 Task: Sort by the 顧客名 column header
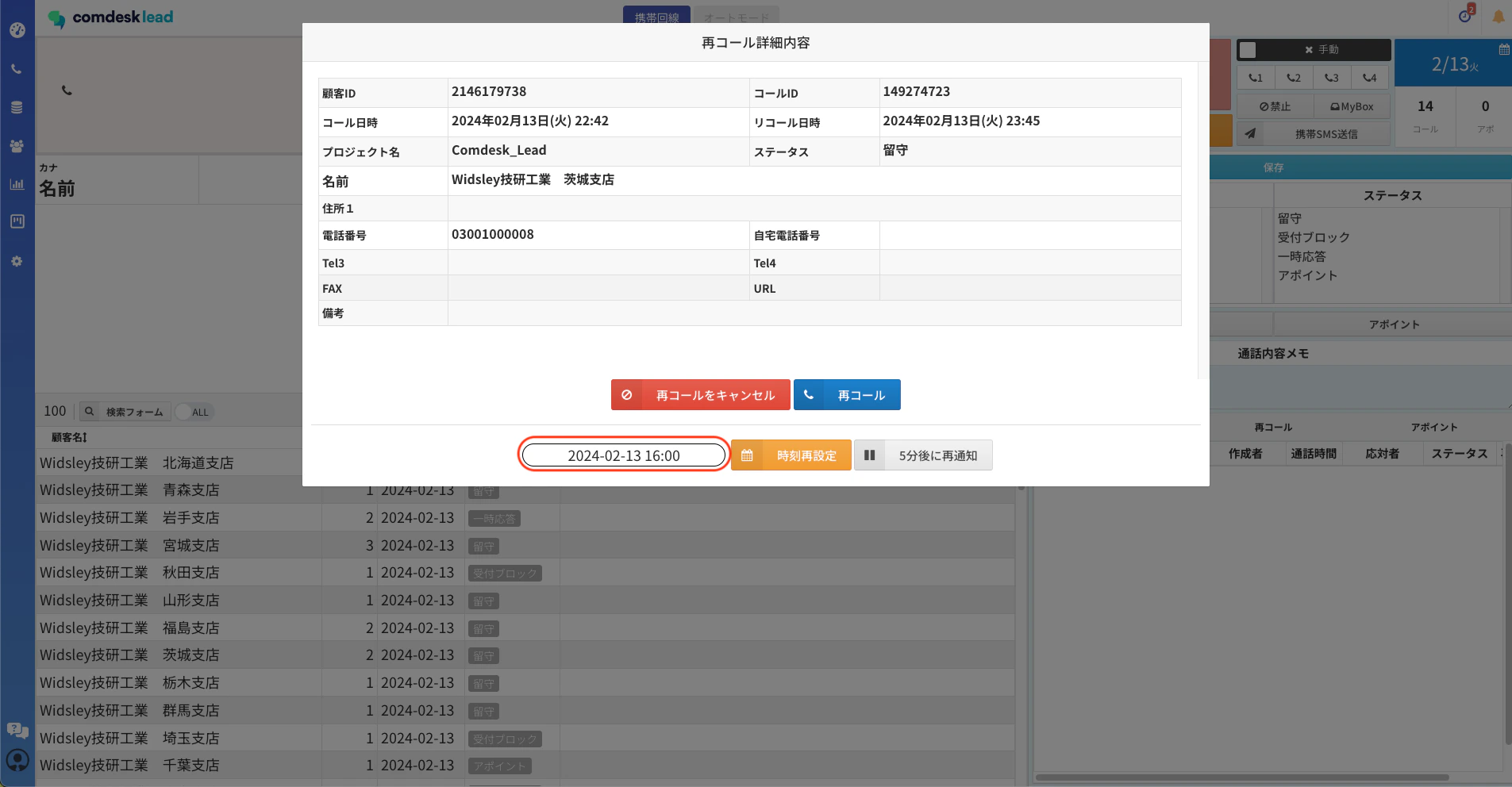click(69, 437)
